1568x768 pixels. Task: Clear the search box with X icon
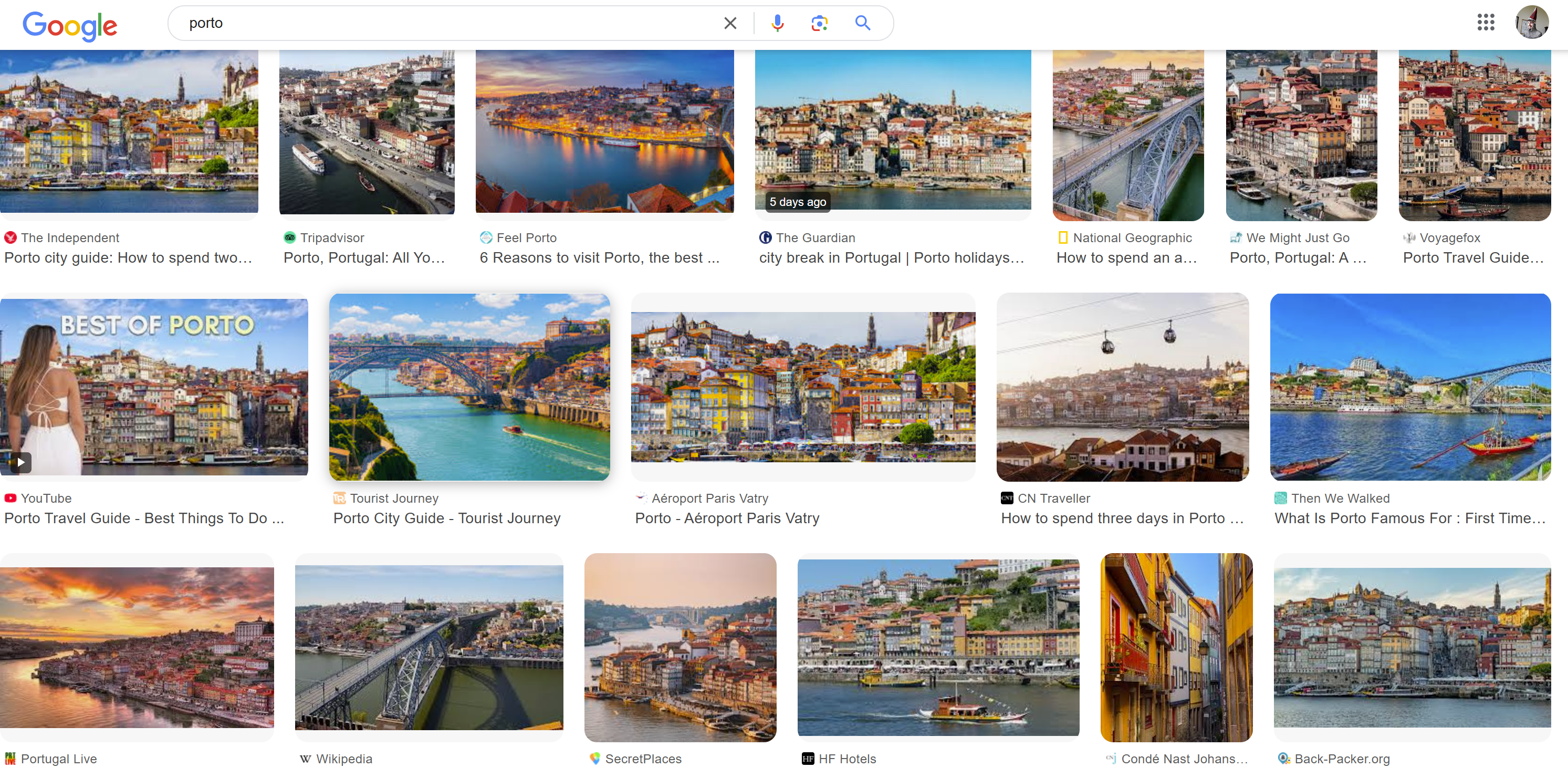click(730, 23)
